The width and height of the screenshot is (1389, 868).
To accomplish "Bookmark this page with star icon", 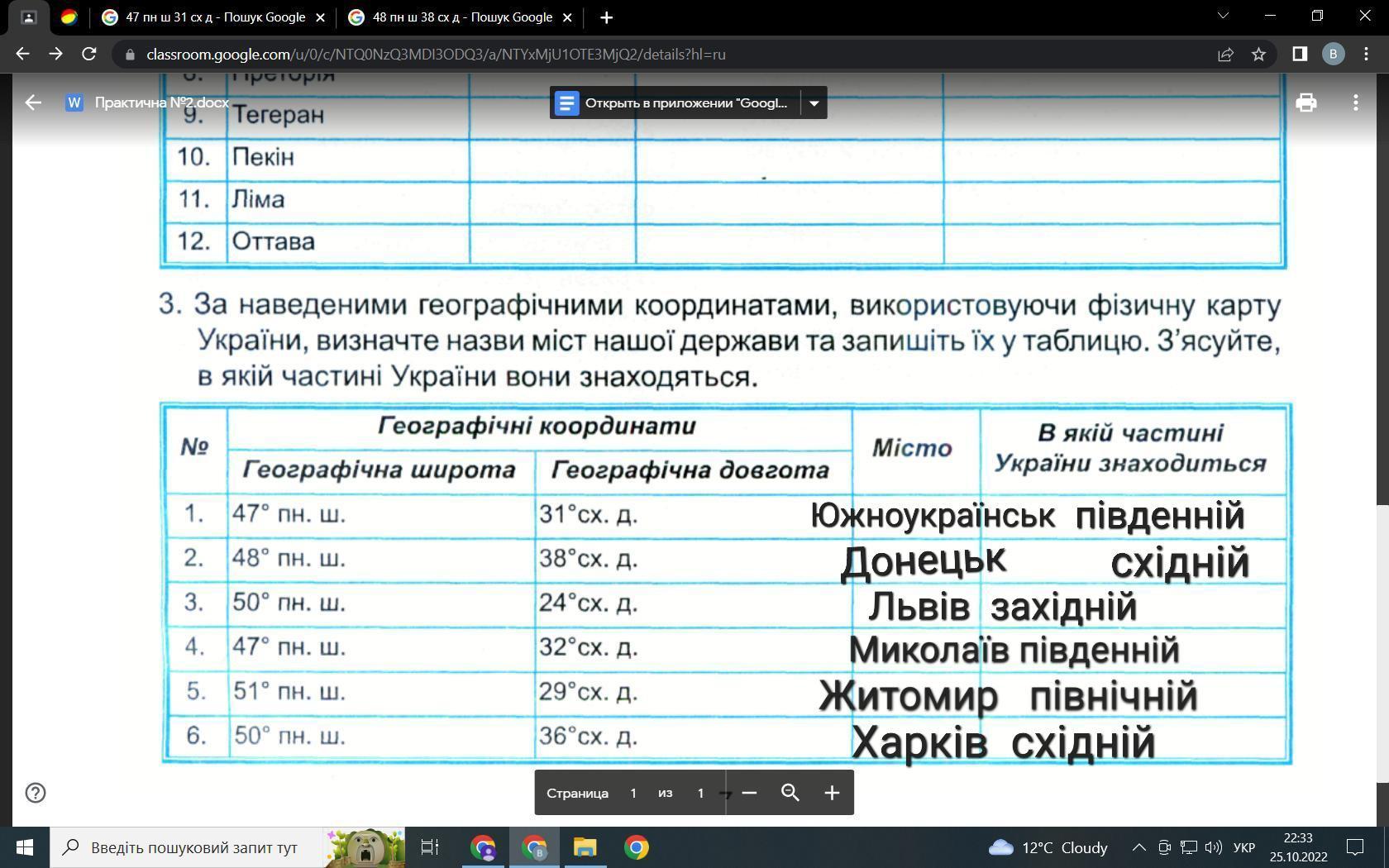I will [x=1258, y=55].
